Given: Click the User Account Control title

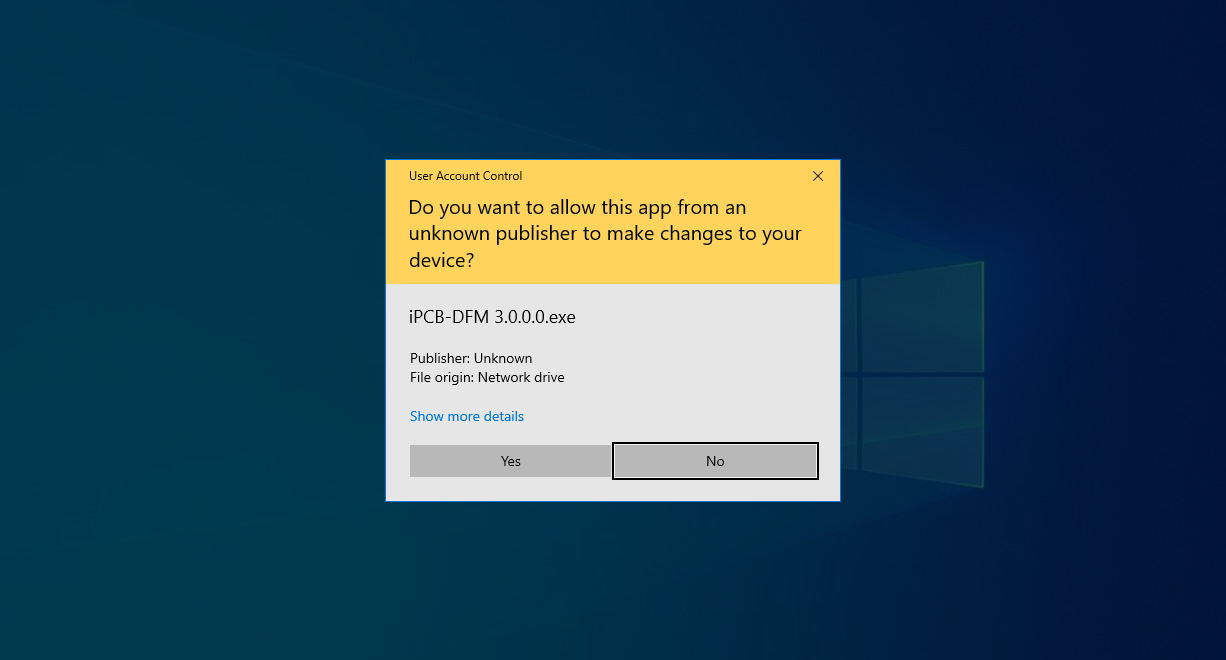Looking at the screenshot, I should (x=465, y=176).
